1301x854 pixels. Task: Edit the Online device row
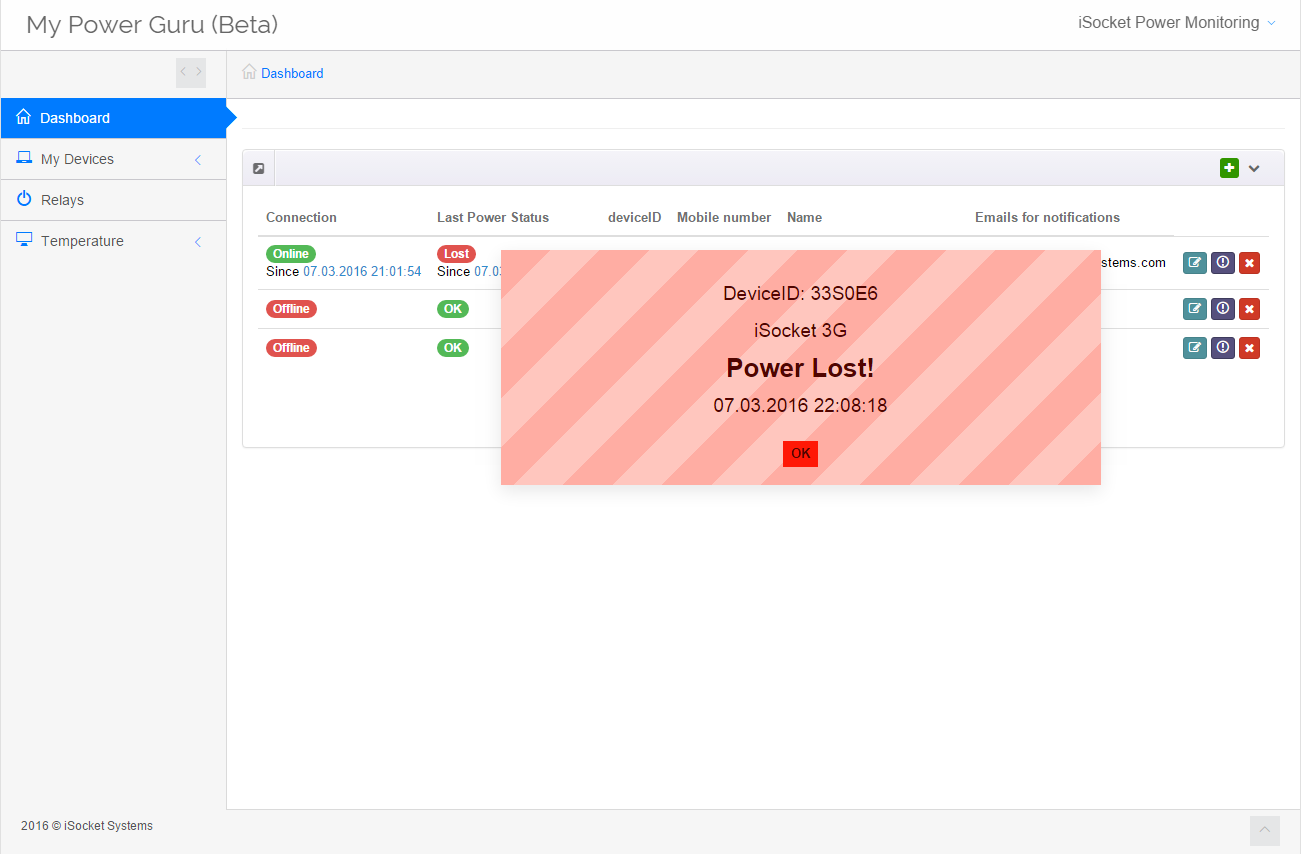1195,263
